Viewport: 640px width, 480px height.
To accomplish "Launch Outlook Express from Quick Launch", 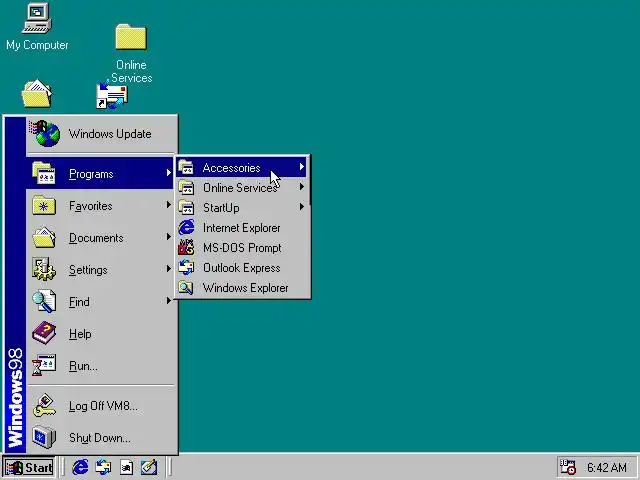I will pyautogui.click(x=103, y=467).
